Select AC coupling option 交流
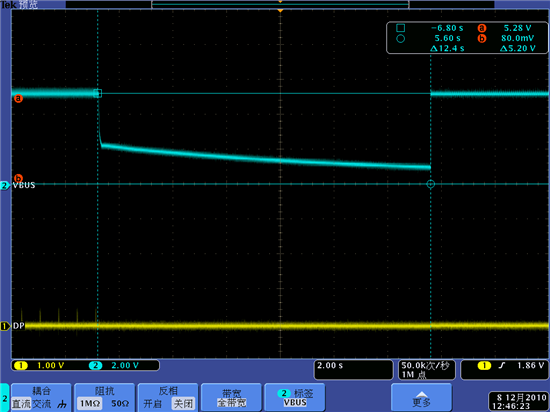Image resolution: width=550 pixels, height=412 pixels. (41, 404)
